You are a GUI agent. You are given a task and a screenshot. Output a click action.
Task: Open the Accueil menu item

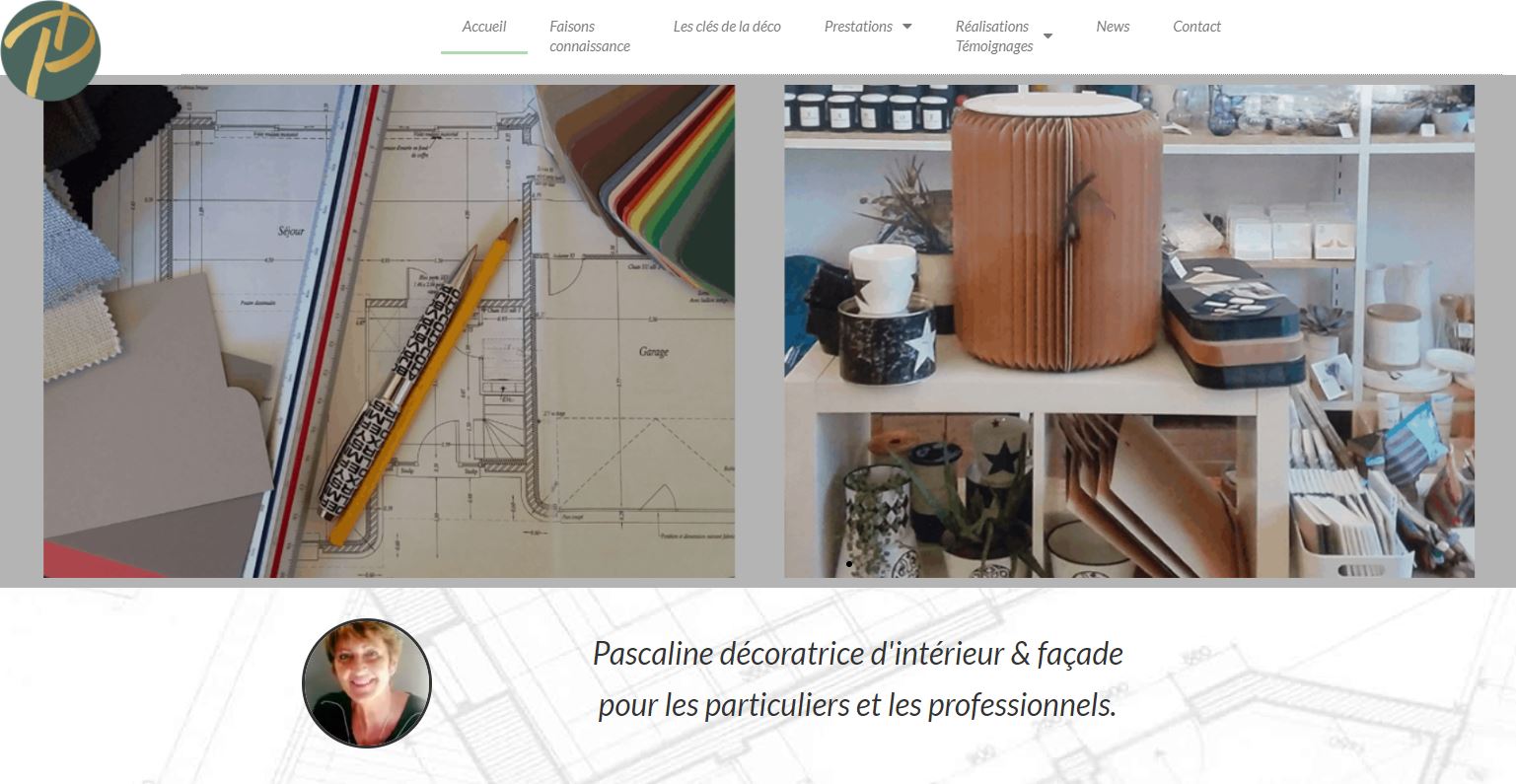(x=484, y=27)
